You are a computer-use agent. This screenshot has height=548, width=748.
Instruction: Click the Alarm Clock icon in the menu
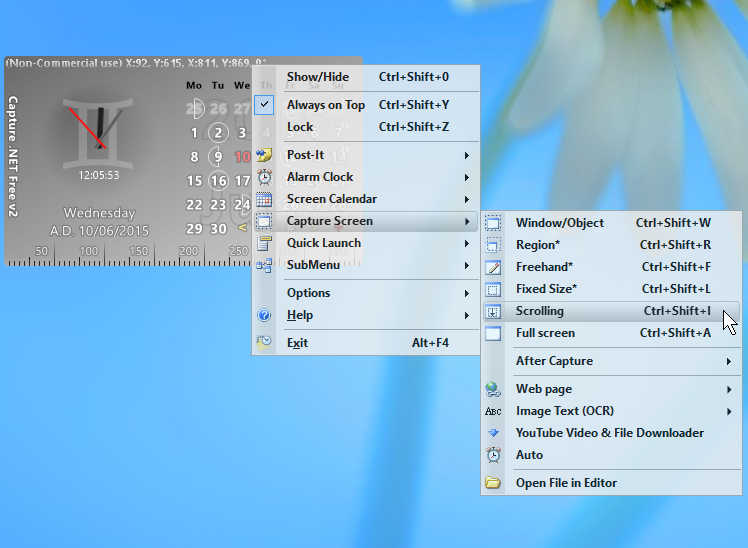265,177
